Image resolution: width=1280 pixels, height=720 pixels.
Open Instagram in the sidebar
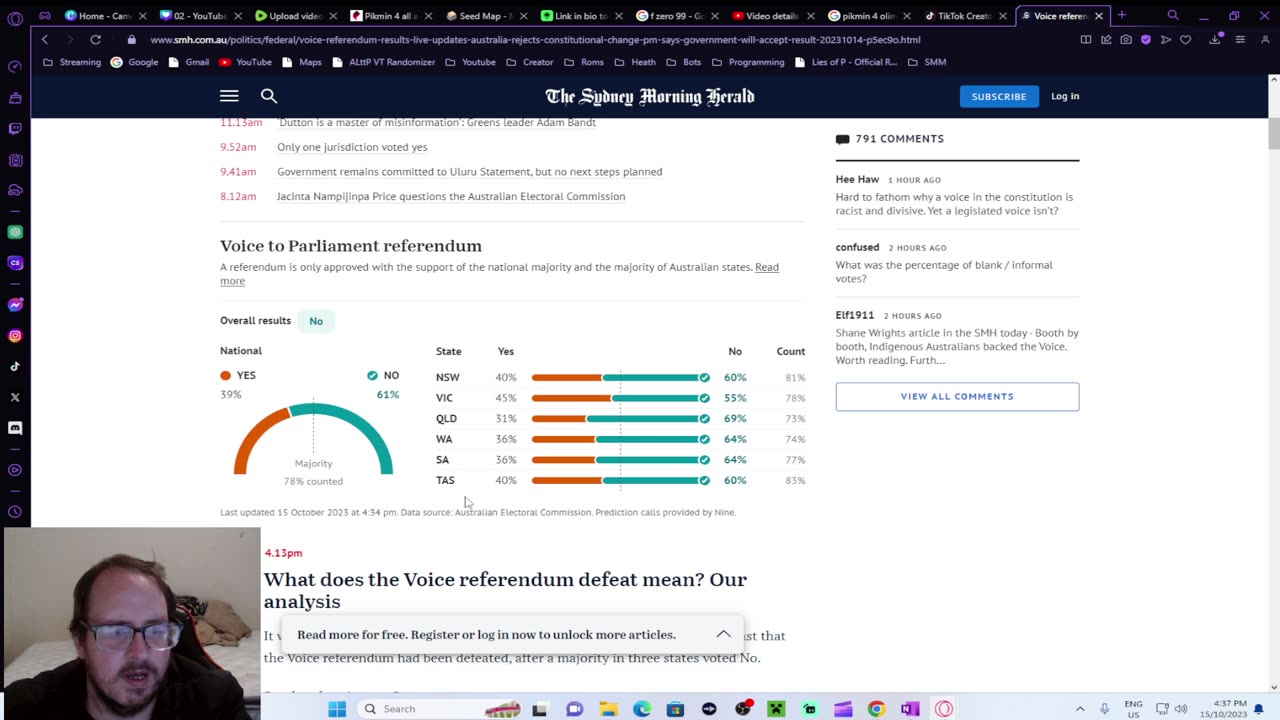coord(15,336)
